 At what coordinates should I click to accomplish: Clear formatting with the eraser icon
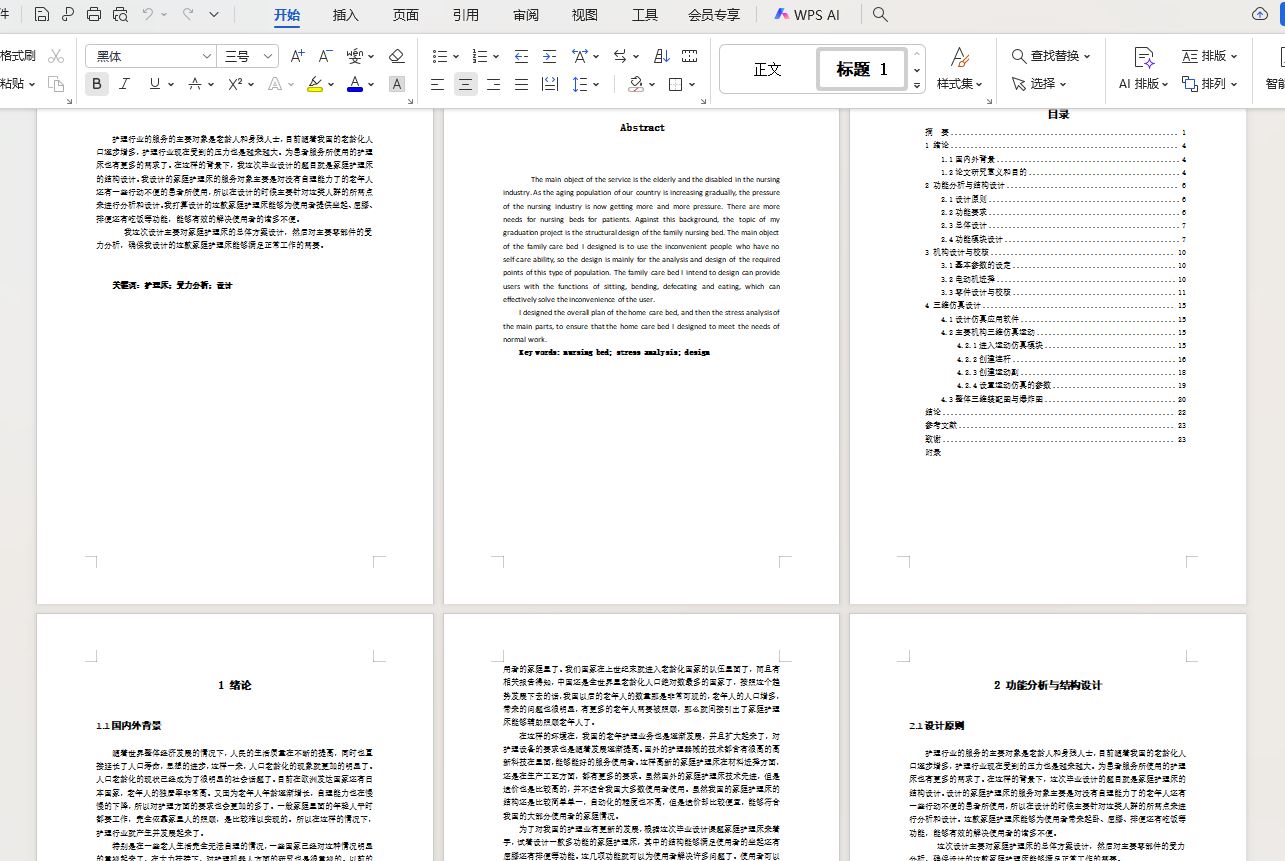[397, 56]
